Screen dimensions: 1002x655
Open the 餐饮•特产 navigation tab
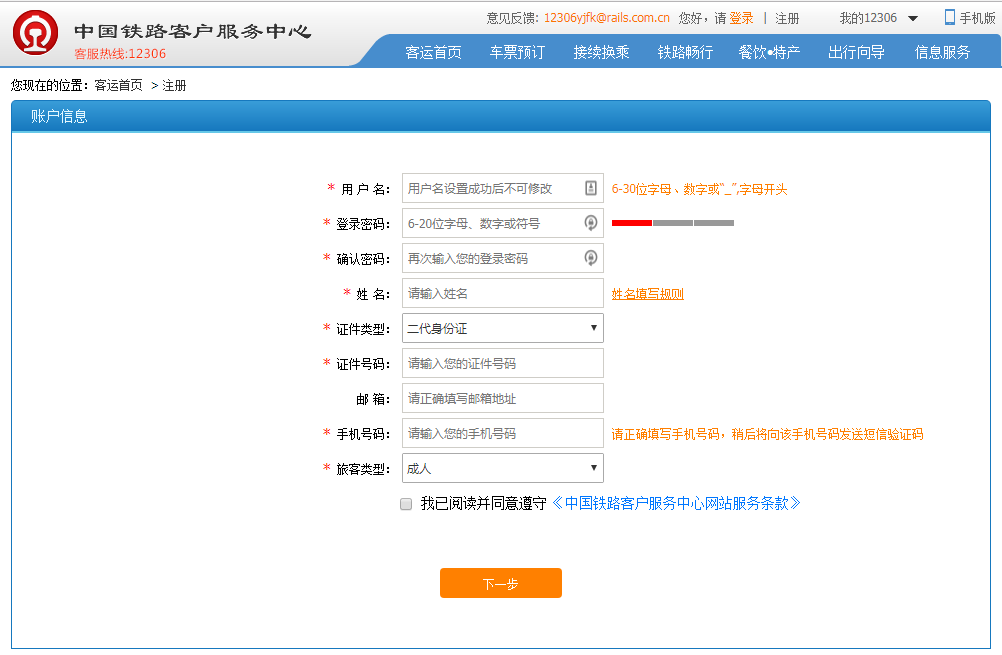coord(769,52)
